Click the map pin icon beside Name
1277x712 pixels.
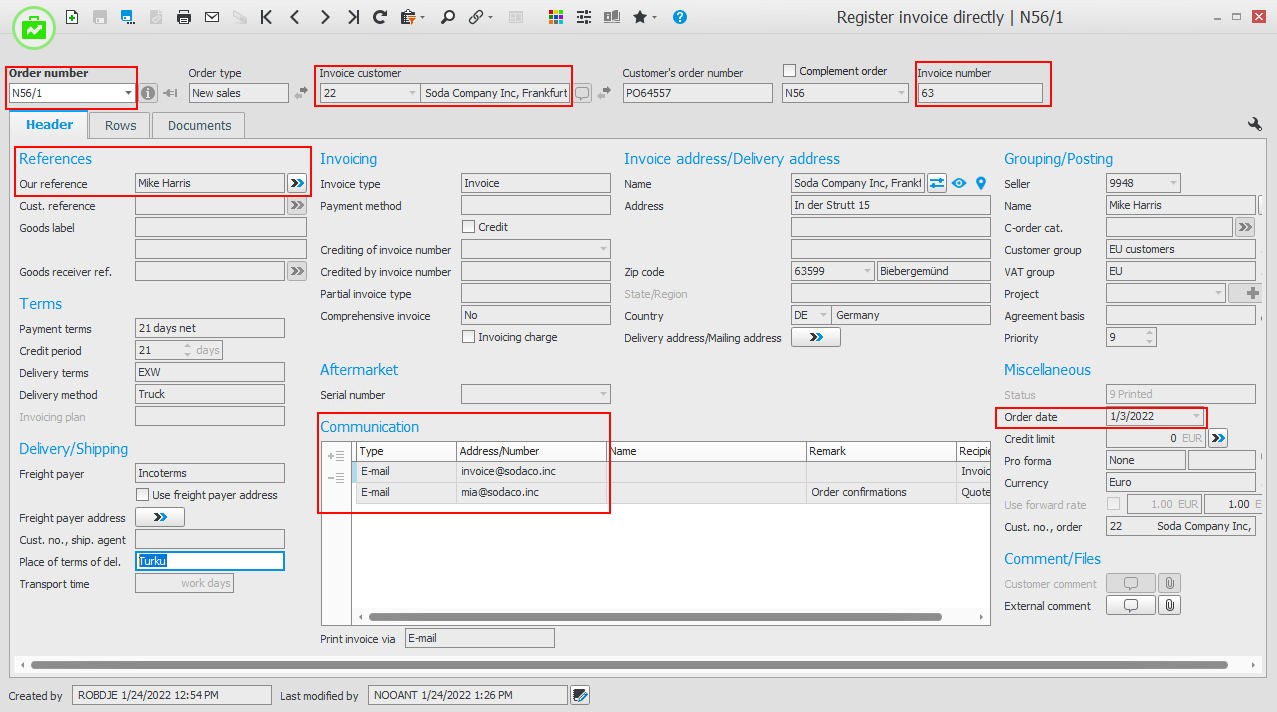[981, 183]
